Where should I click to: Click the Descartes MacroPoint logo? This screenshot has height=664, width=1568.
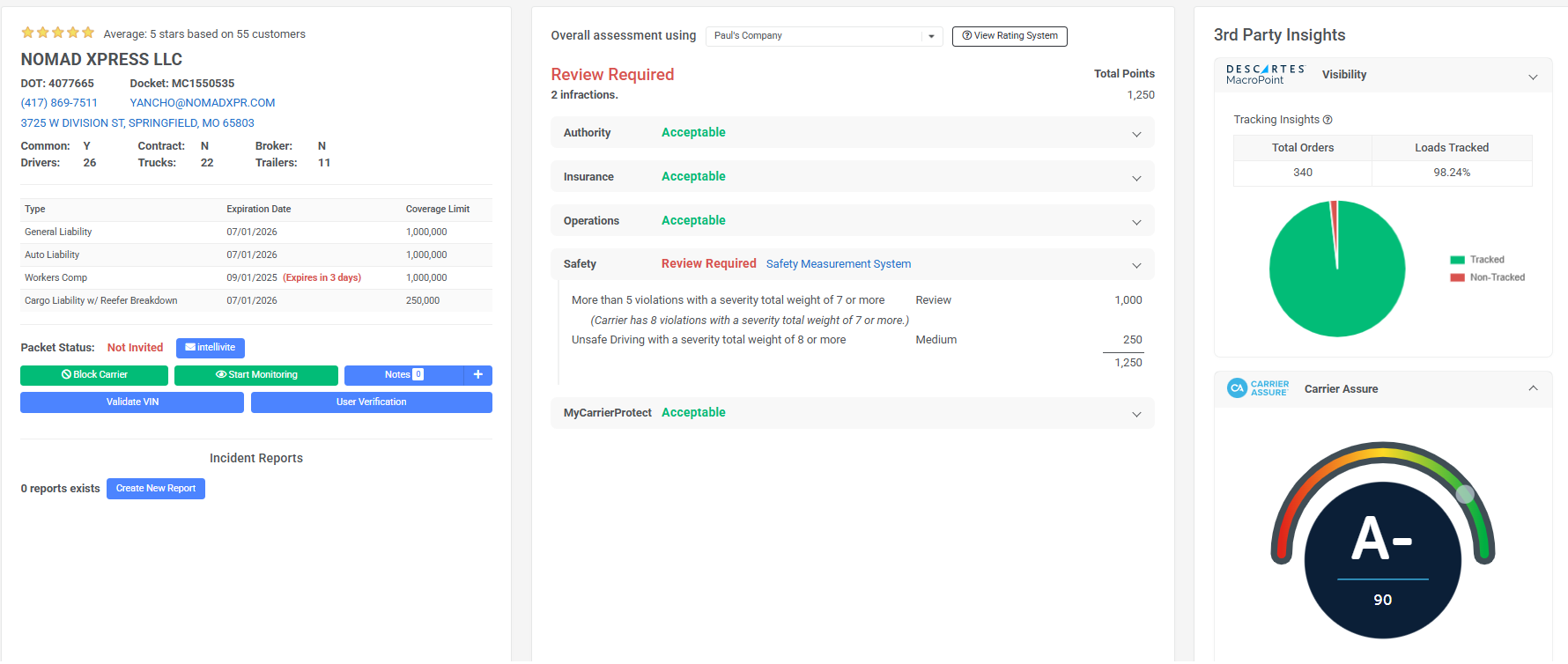pyautogui.click(x=1264, y=75)
